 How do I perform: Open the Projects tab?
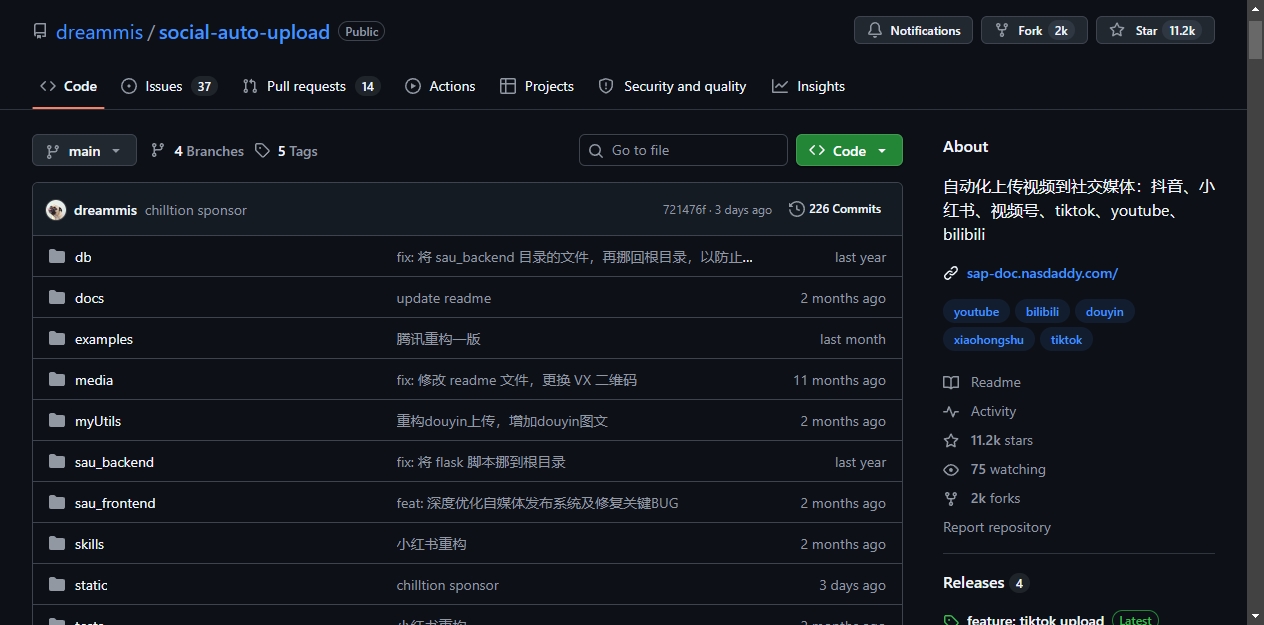click(537, 86)
